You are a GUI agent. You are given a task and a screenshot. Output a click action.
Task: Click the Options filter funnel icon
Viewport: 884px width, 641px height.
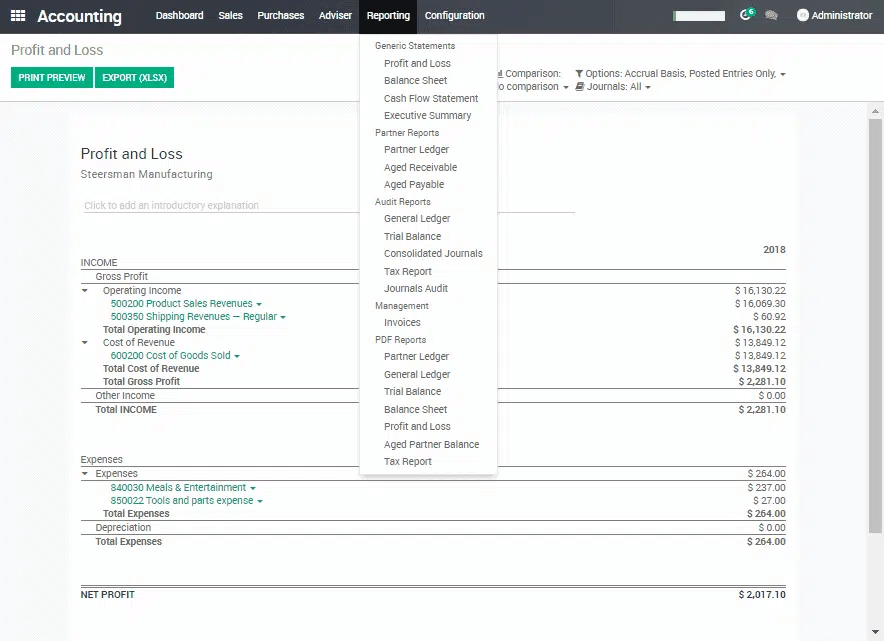[579, 74]
